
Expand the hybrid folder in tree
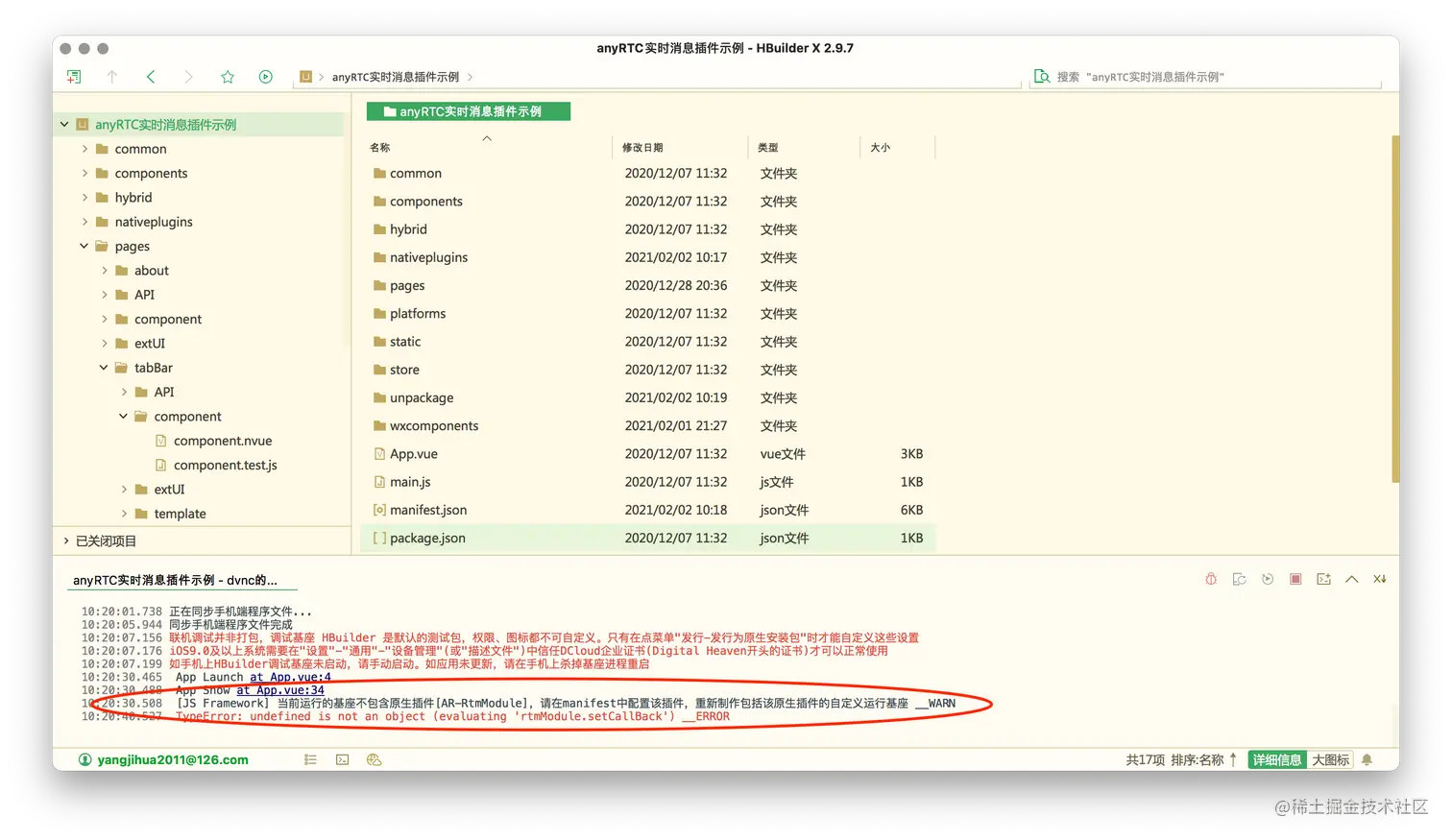coord(85,197)
